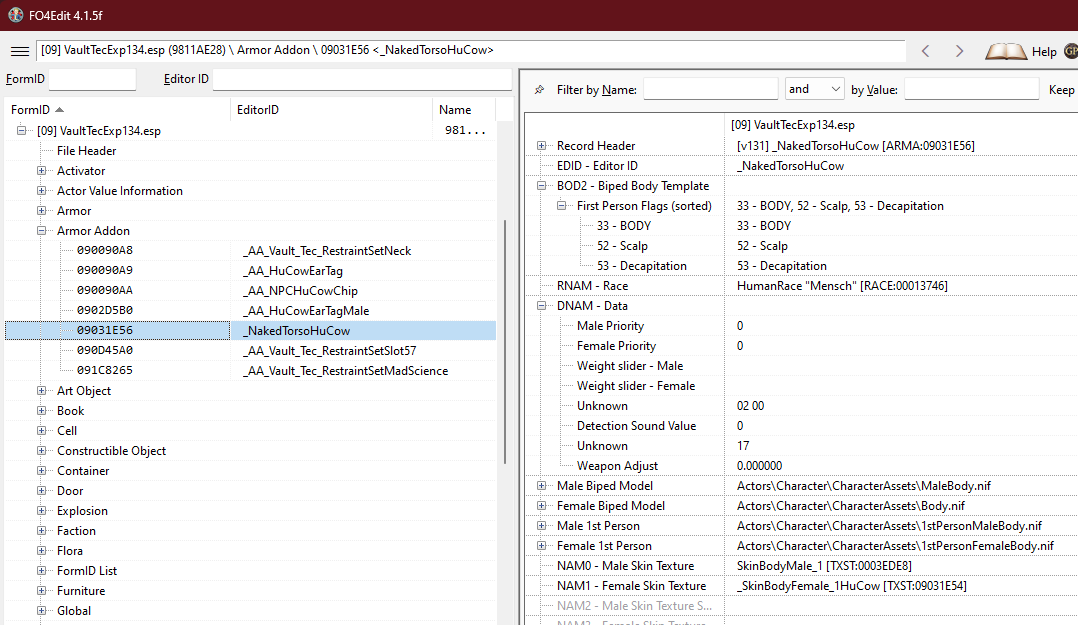The image size is (1078, 625).
Task: Expand the Armor group
Action: [42, 210]
